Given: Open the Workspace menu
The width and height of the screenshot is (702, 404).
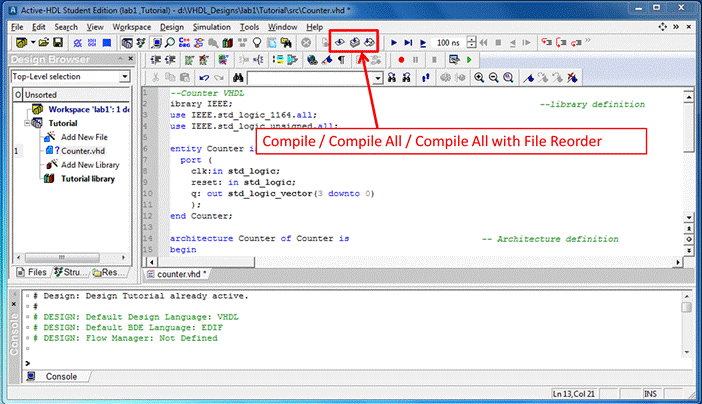Looking at the screenshot, I should click(132, 27).
